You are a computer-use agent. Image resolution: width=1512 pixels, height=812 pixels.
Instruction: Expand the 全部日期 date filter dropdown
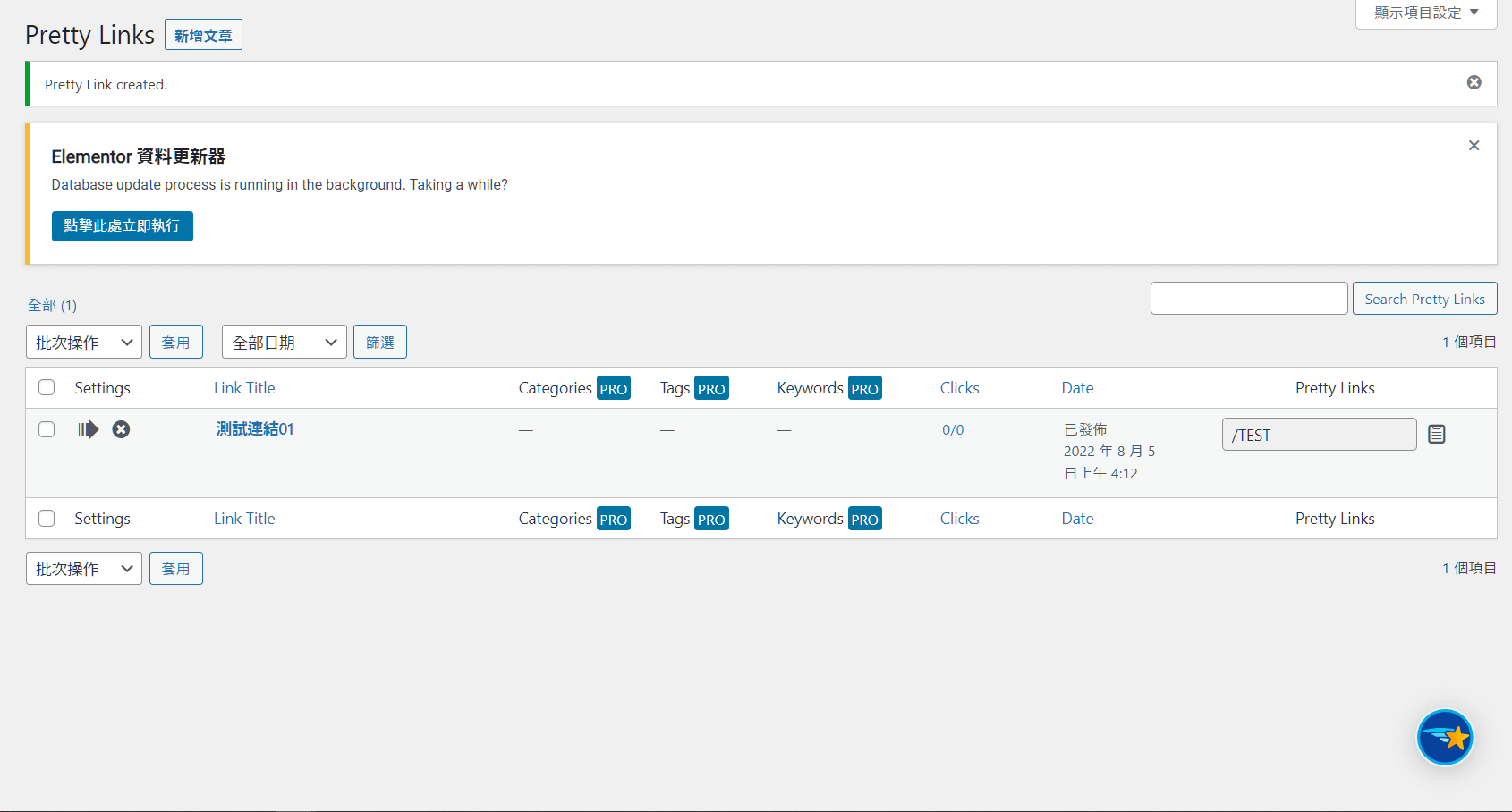284,342
